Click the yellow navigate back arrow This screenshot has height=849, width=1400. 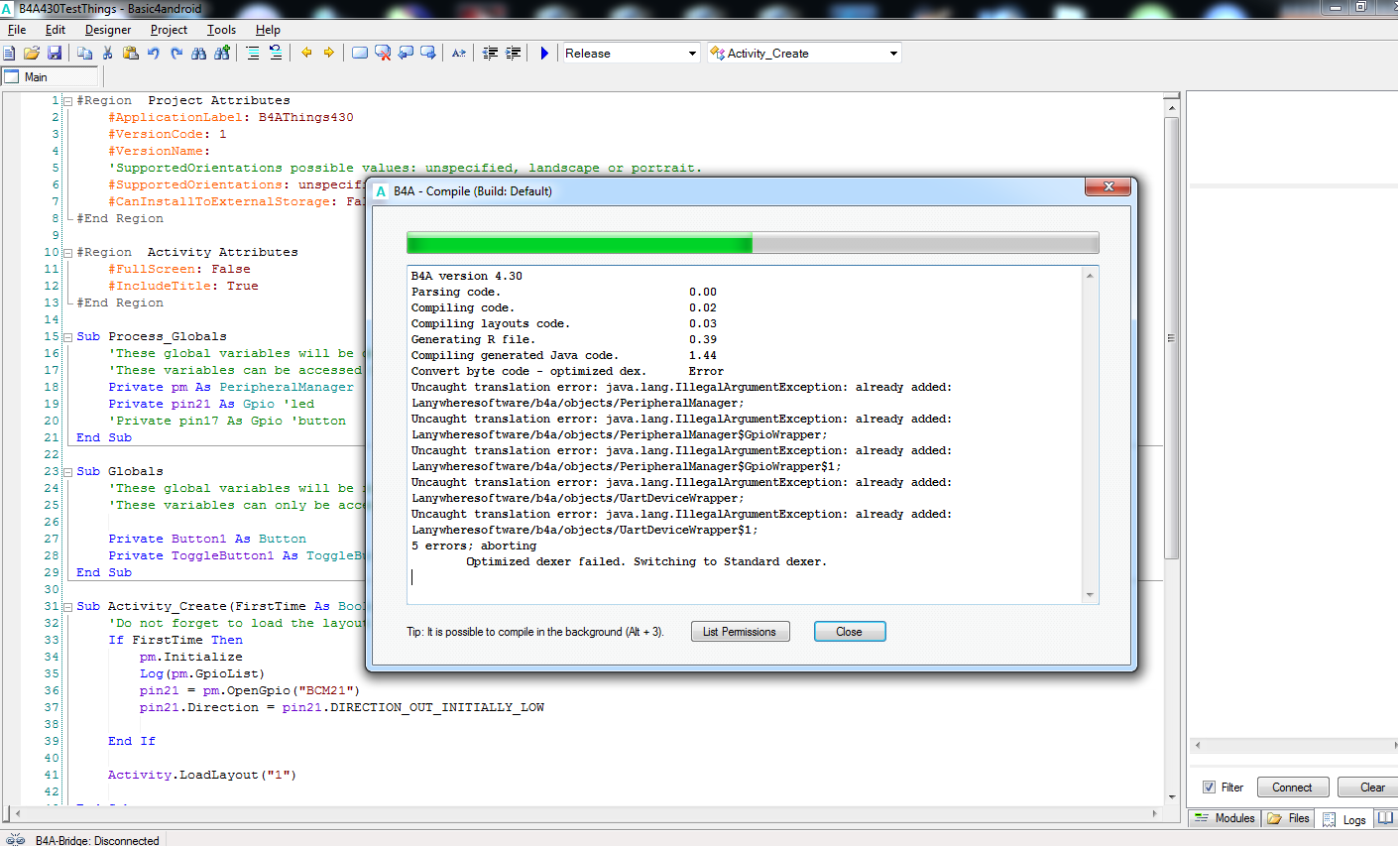pos(306,54)
